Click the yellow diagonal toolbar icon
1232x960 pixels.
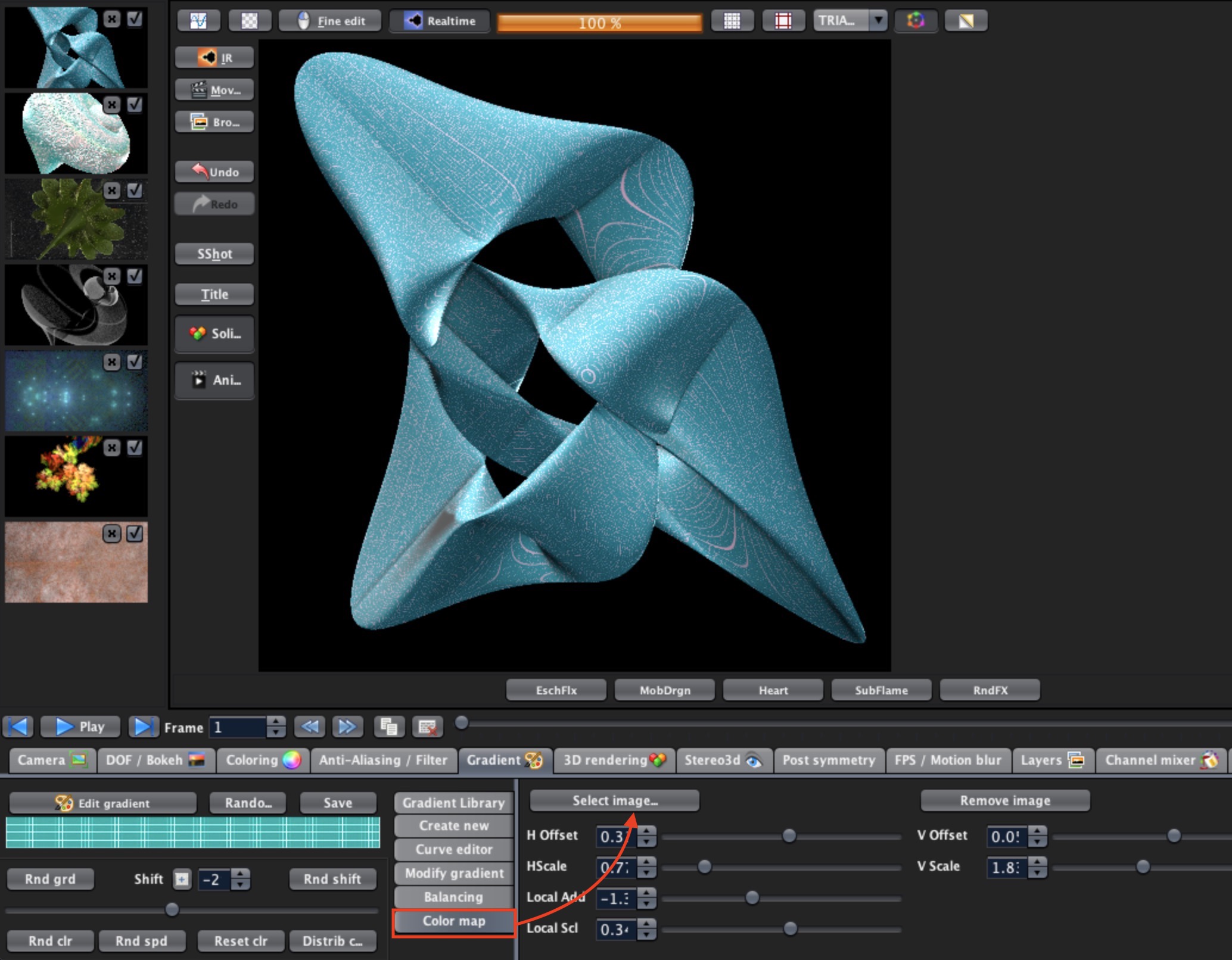[966, 21]
